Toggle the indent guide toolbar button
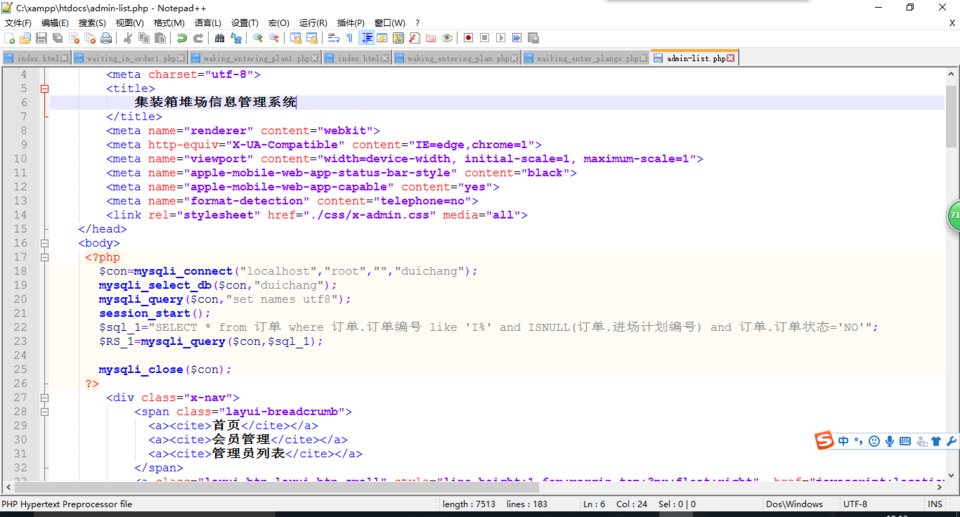 (x=367, y=38)
